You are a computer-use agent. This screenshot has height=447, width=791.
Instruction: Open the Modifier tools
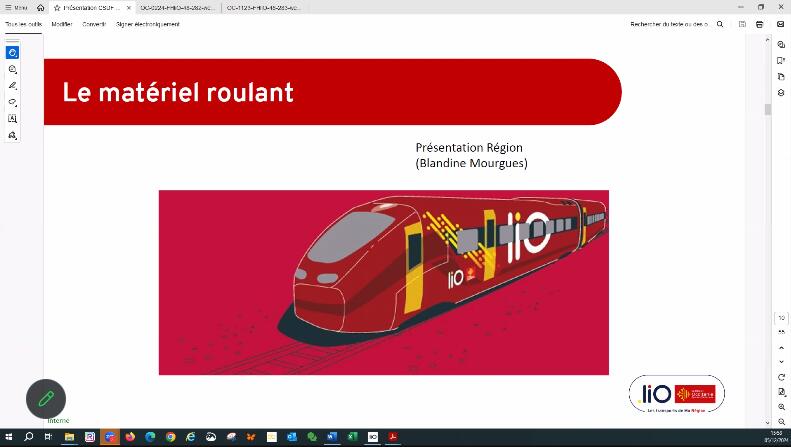click(62, 24)
